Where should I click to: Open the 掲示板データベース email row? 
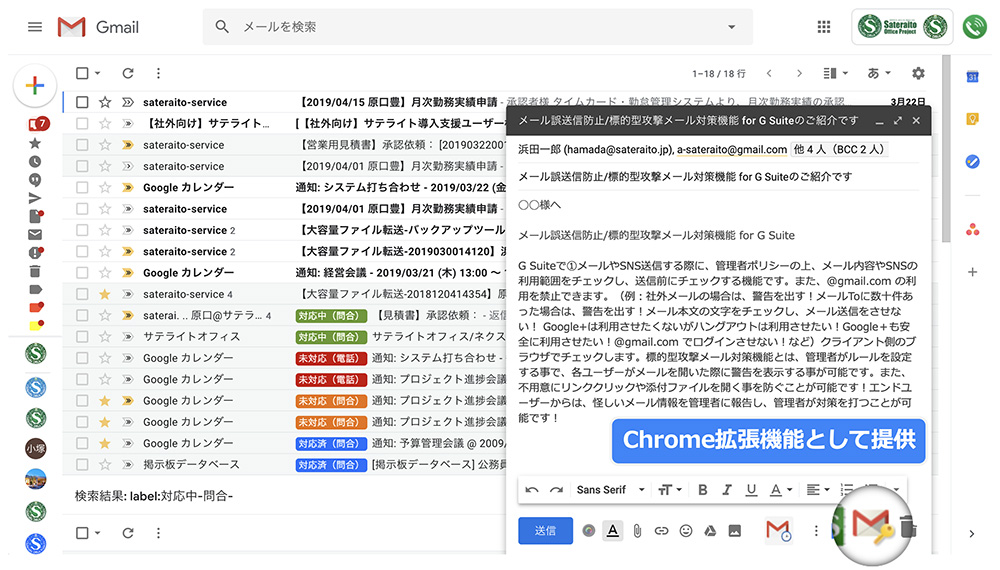(x=284, y=465)
